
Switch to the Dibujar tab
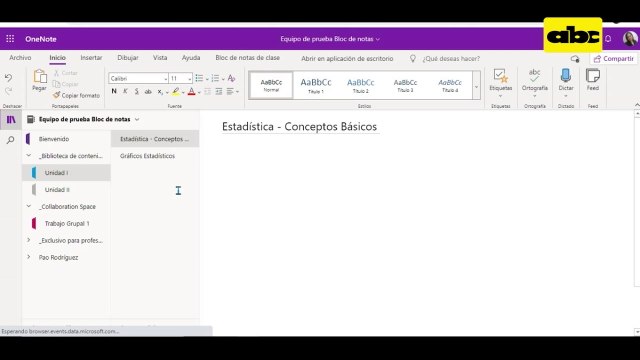point(128,58)
